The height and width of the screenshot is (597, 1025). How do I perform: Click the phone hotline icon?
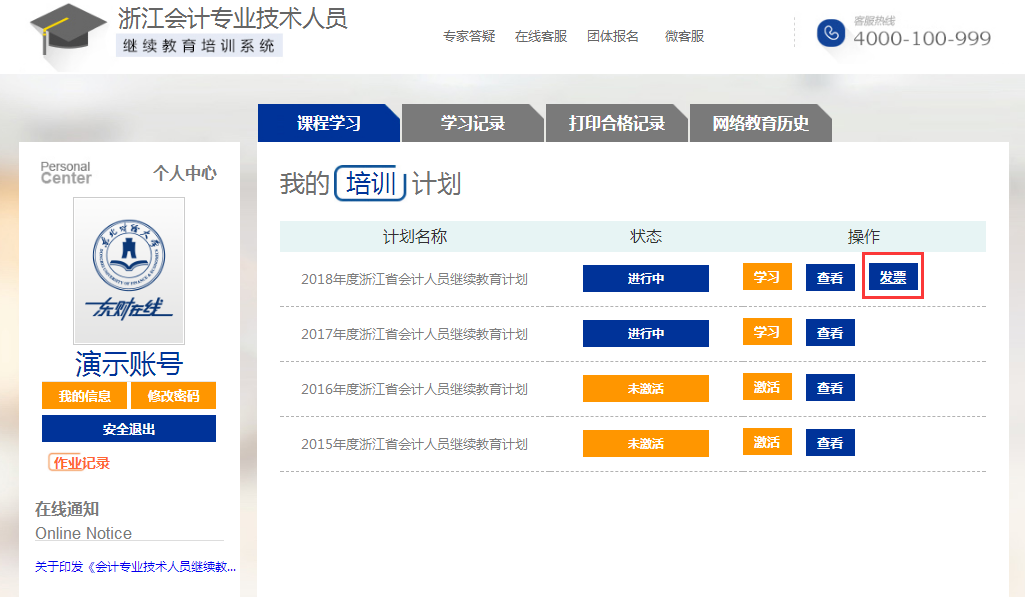(x=830, y=33)
